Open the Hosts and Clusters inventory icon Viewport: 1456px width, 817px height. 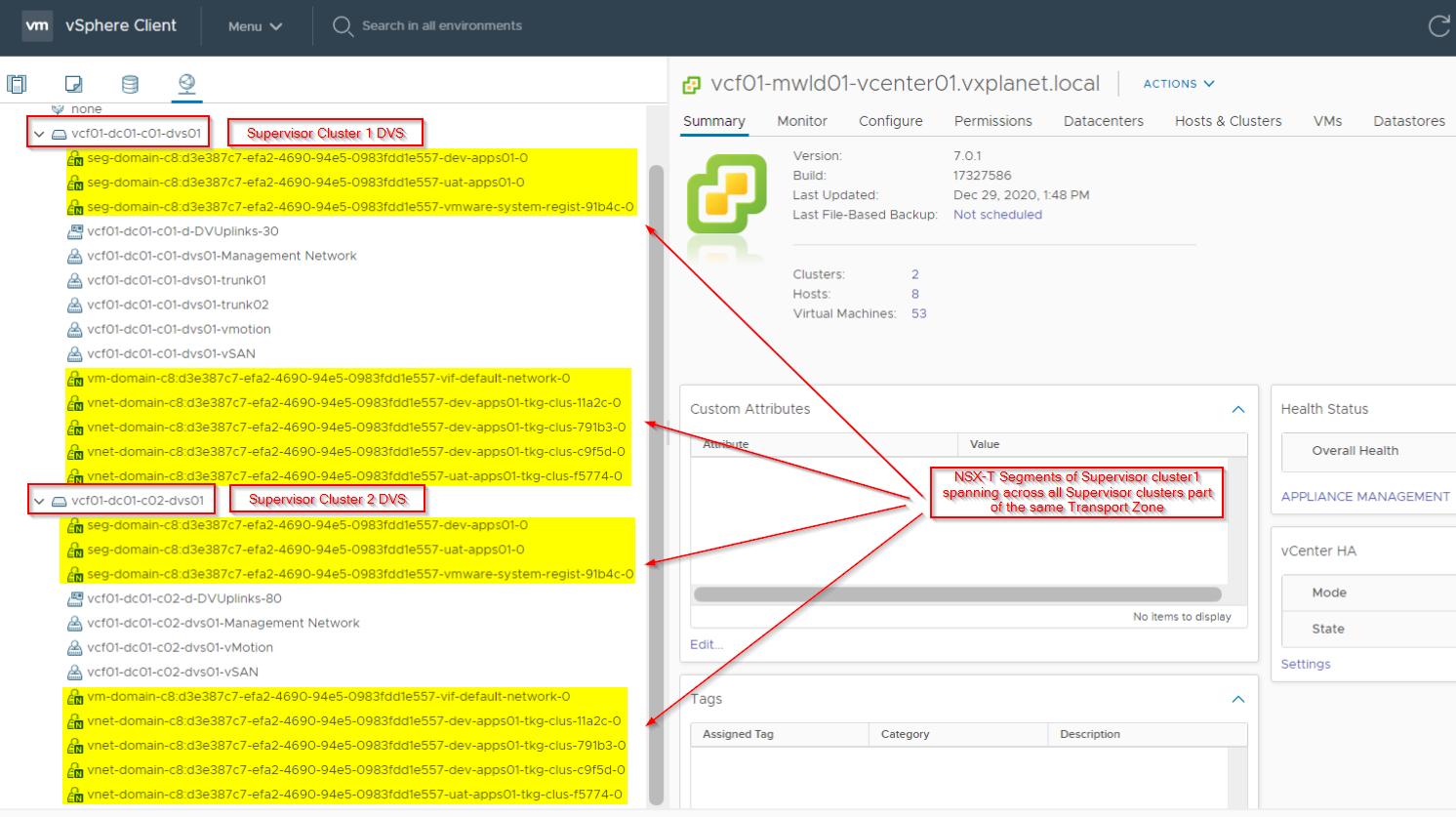(17, 84)
